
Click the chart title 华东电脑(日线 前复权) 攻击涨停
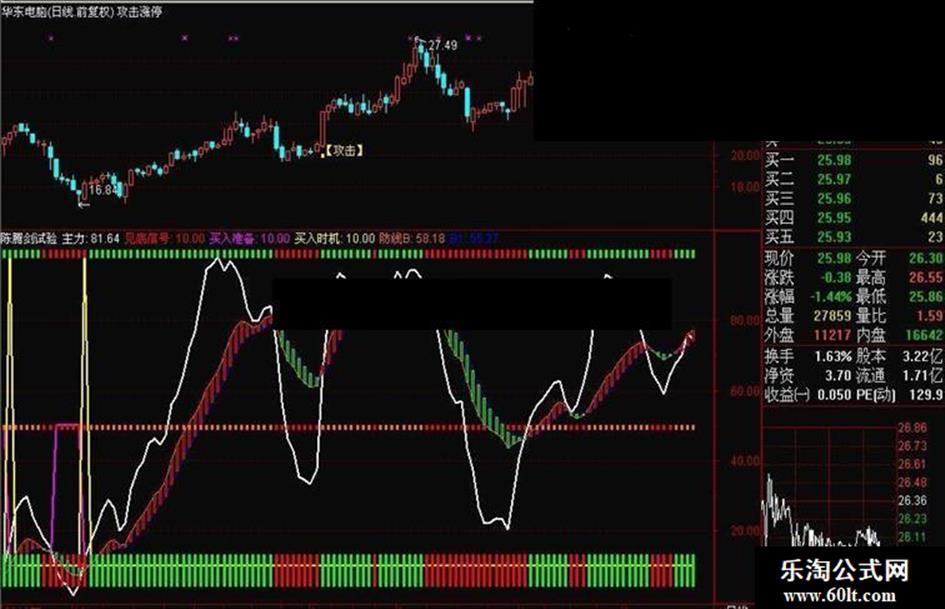coord(81,11)
